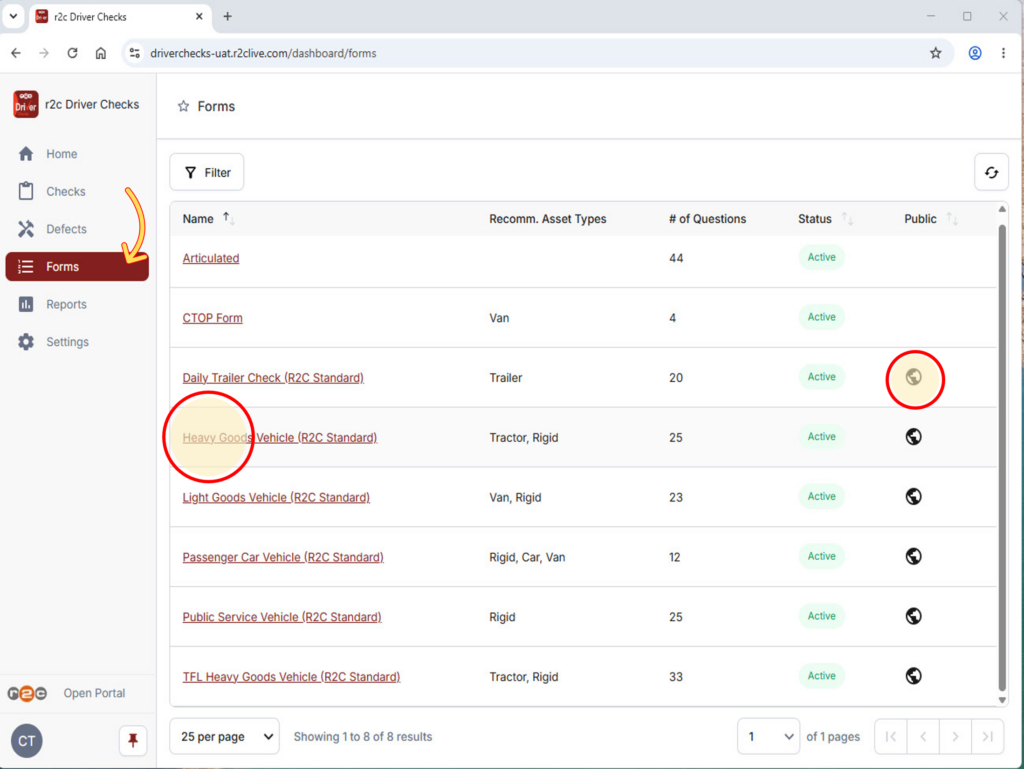Select the r2c Driver Checks browser tab

click(x=120, y=16)
